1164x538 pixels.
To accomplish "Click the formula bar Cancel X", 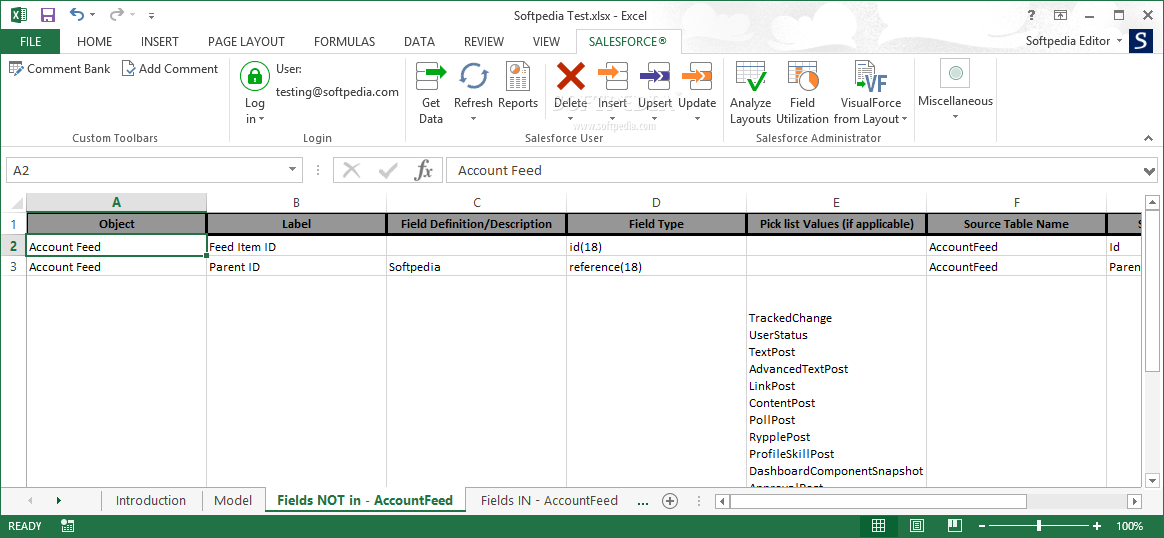I will [352, 171].
